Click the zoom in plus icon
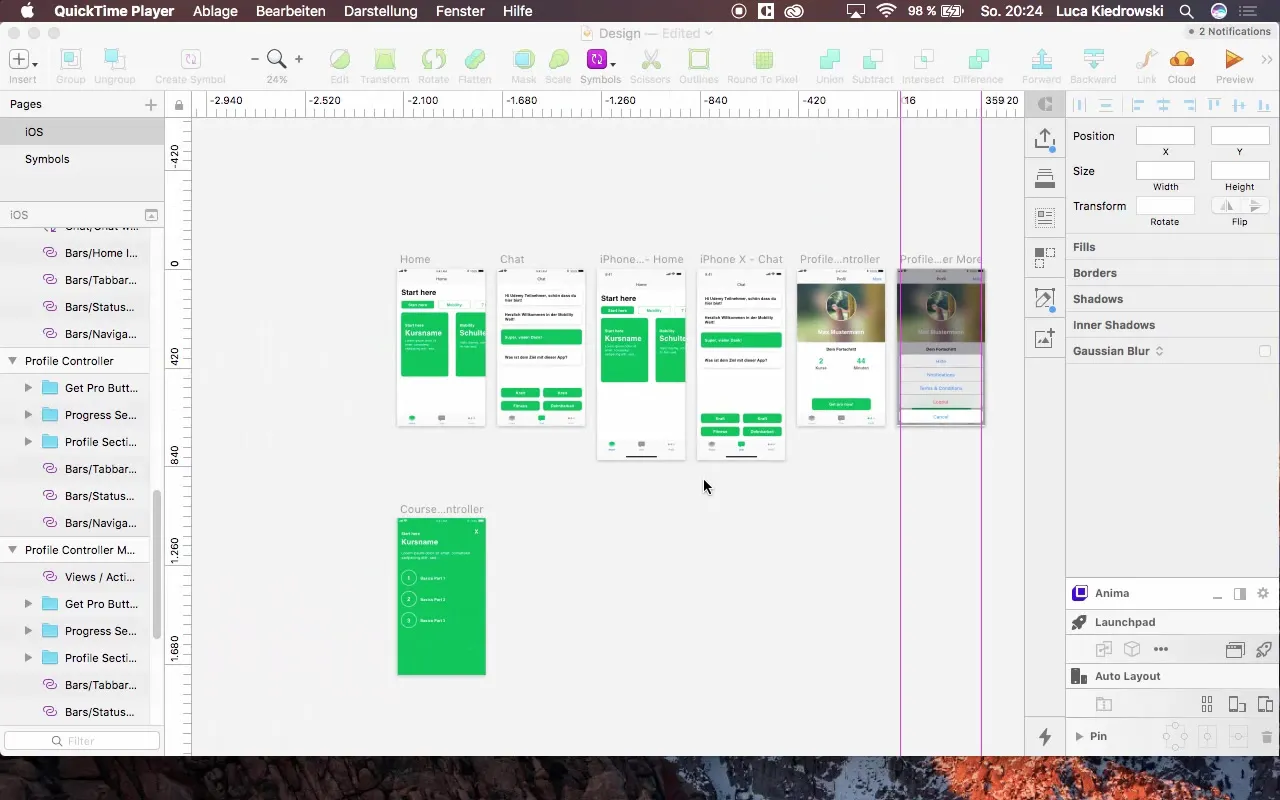Viewport: 1280px width, 800px height. coord(299,60)
